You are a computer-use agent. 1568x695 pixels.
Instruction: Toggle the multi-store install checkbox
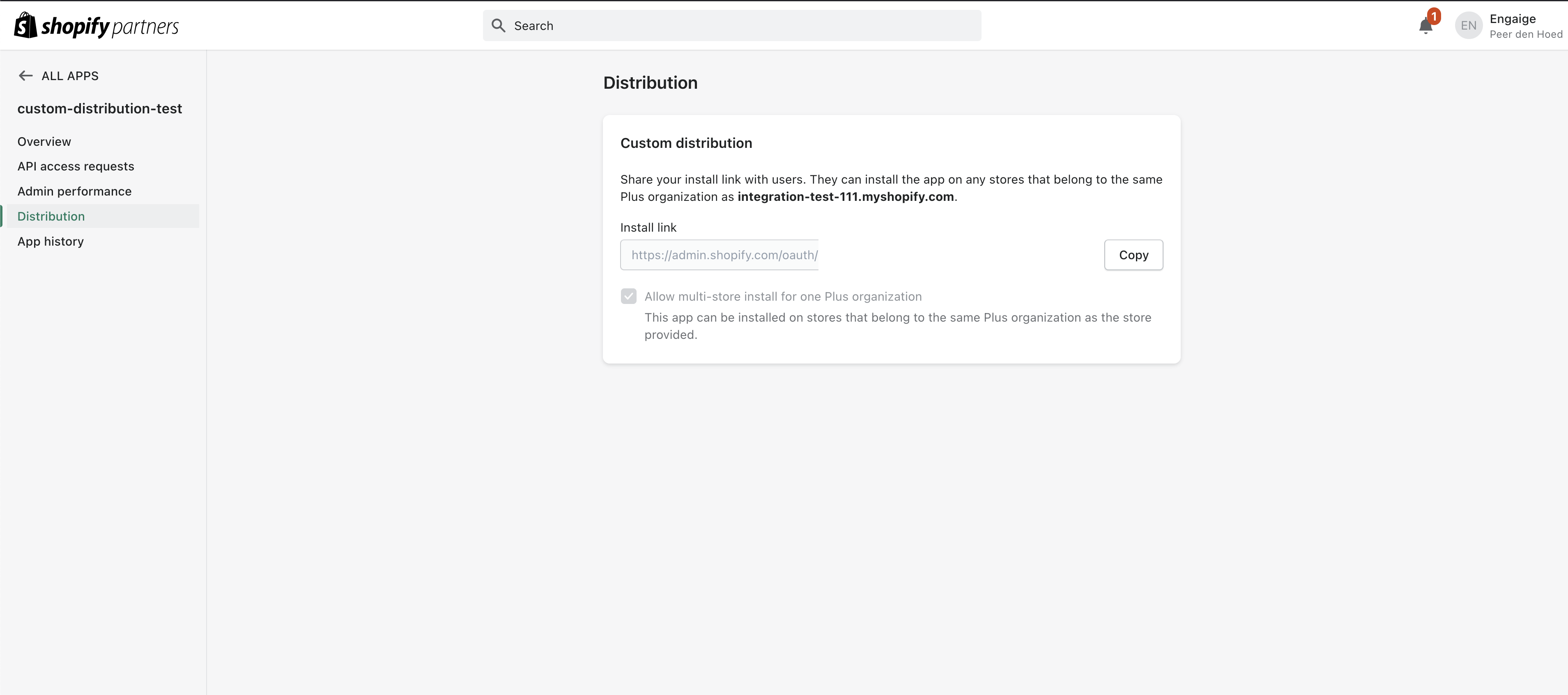point(628,297)
